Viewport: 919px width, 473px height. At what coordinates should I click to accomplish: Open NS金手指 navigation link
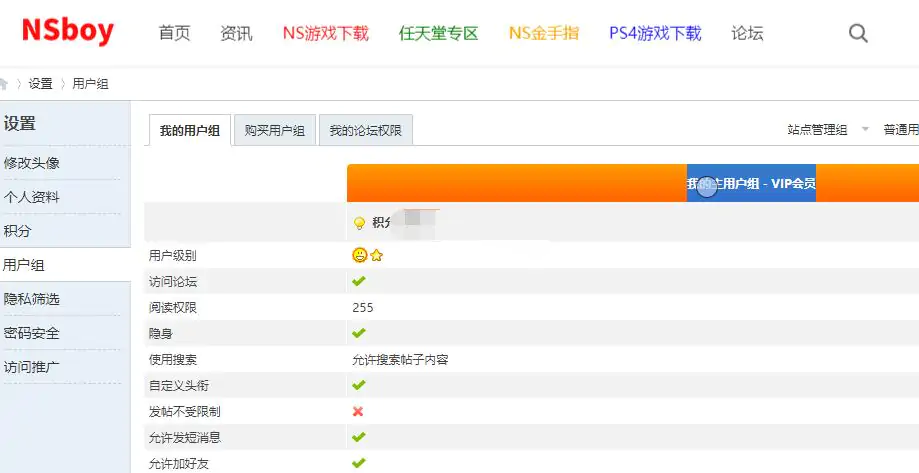point(544,33)
